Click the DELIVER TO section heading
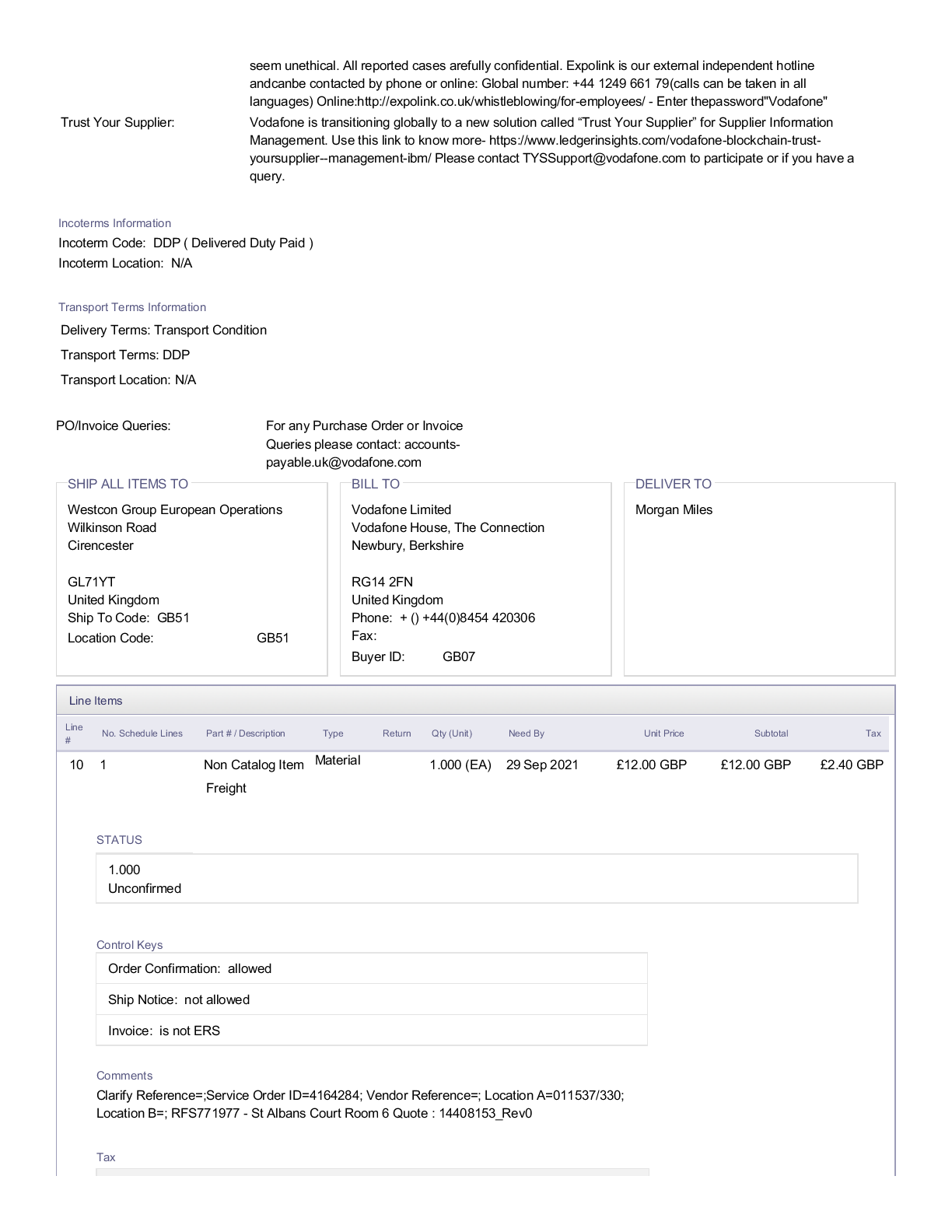This screenshot has height=1232, width=952. tap(673, 484)
